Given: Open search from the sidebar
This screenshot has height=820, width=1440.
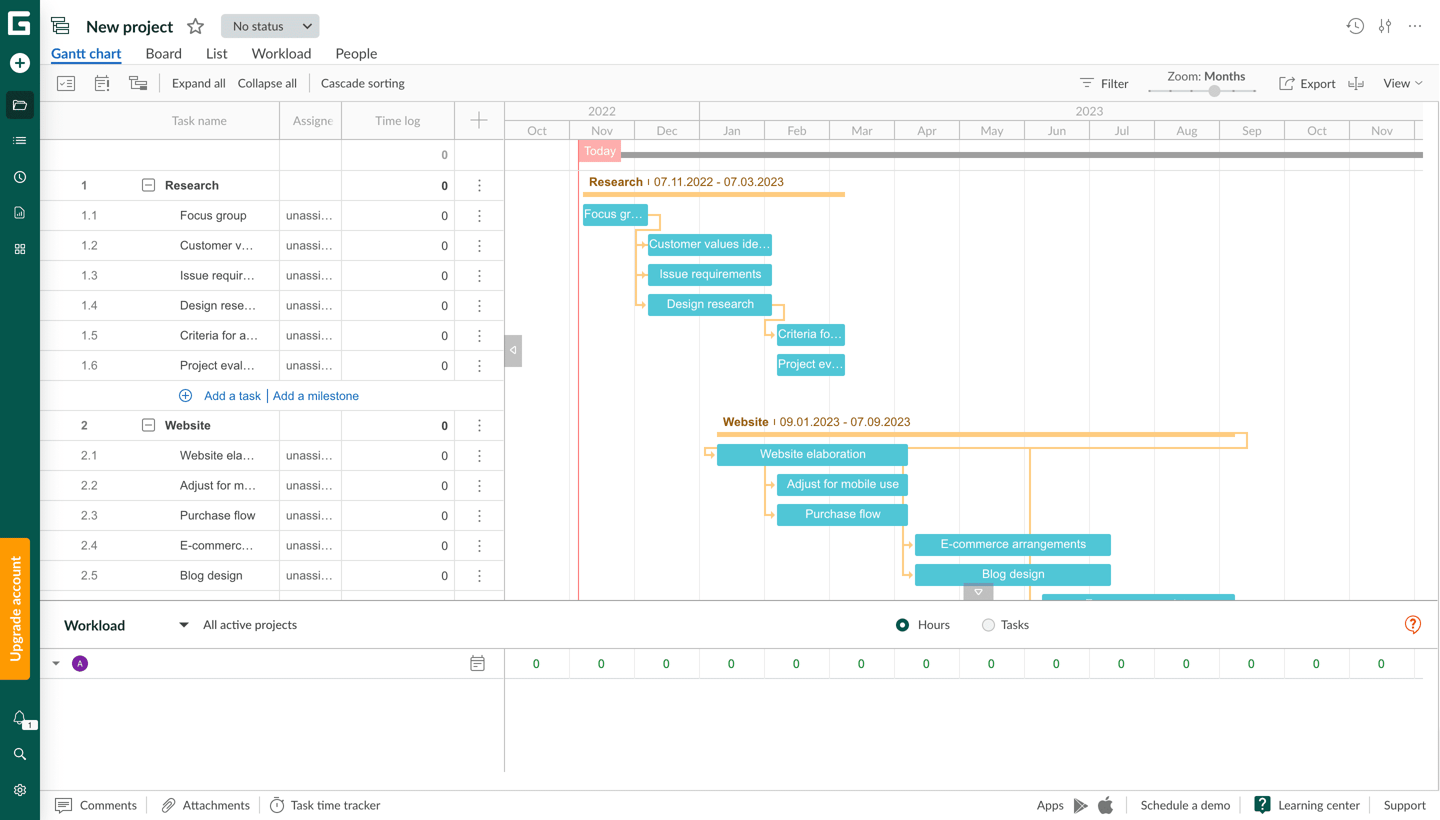Looking at the screenshot, I should pos(19,753).
